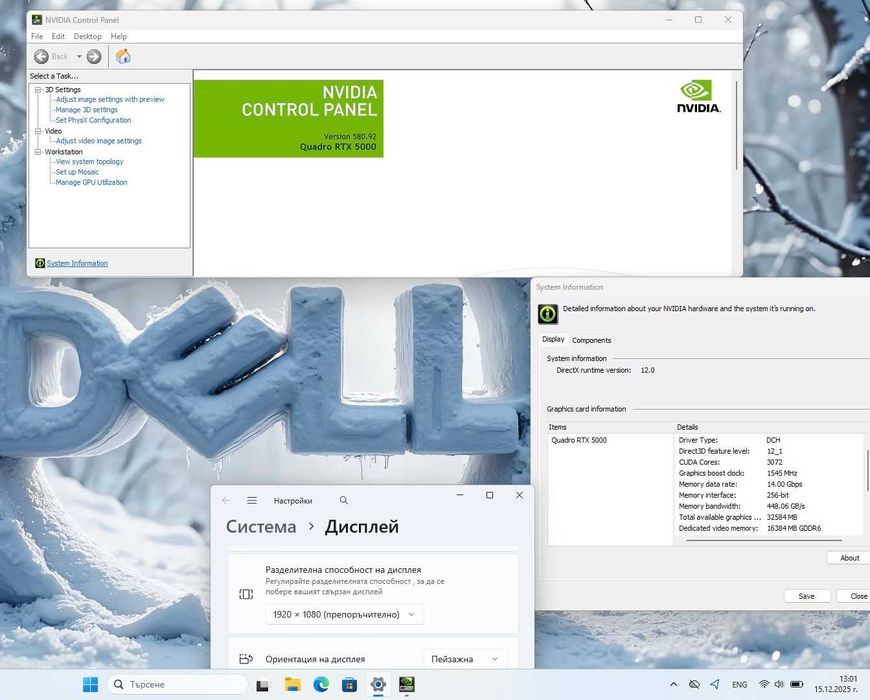Select Set PhysX Configuration
This screenshot has width=870, height=700.
pyautogui.click(x=93, y=120)
